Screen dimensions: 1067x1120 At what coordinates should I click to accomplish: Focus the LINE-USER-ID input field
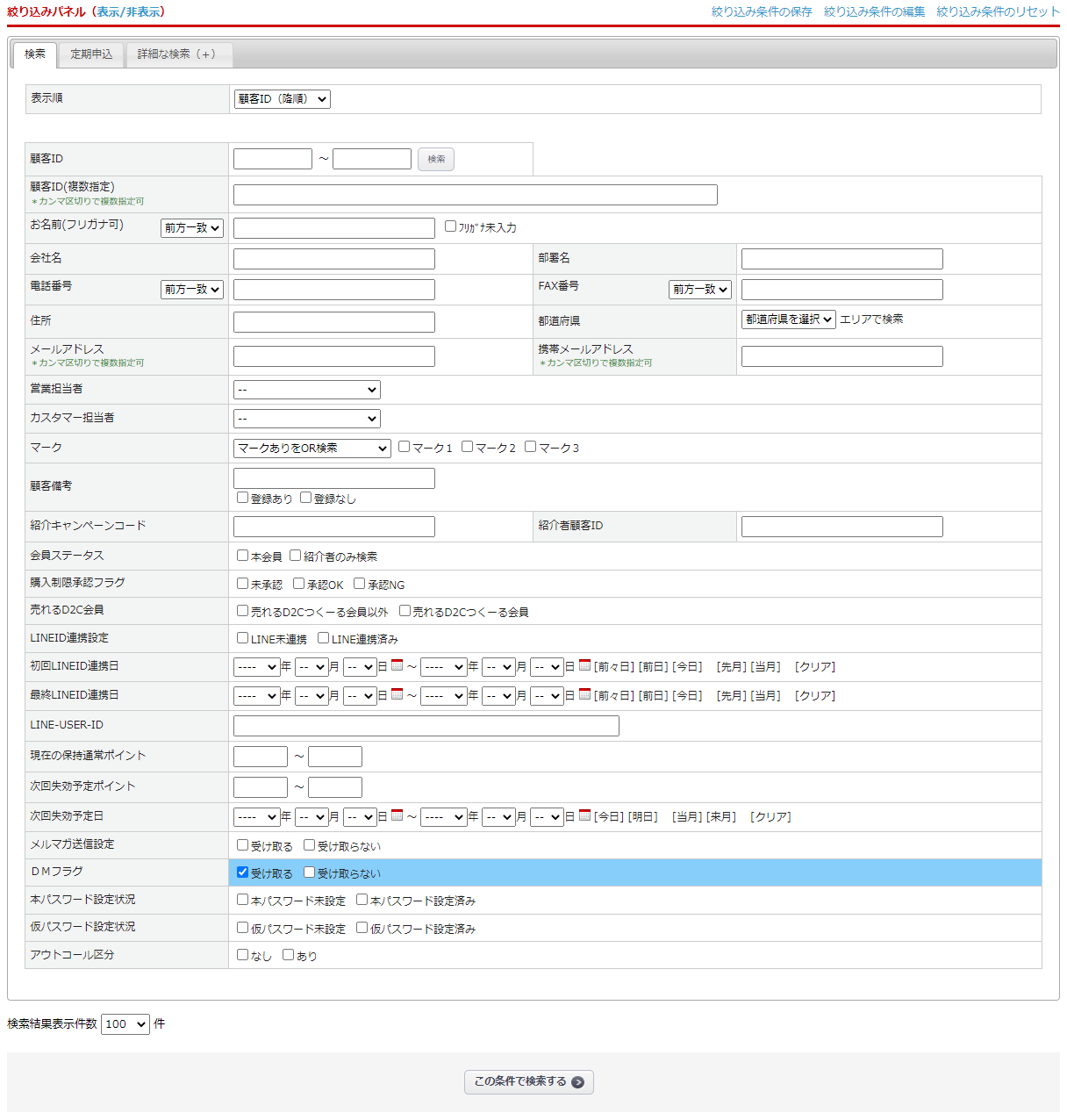coord(426,726)
